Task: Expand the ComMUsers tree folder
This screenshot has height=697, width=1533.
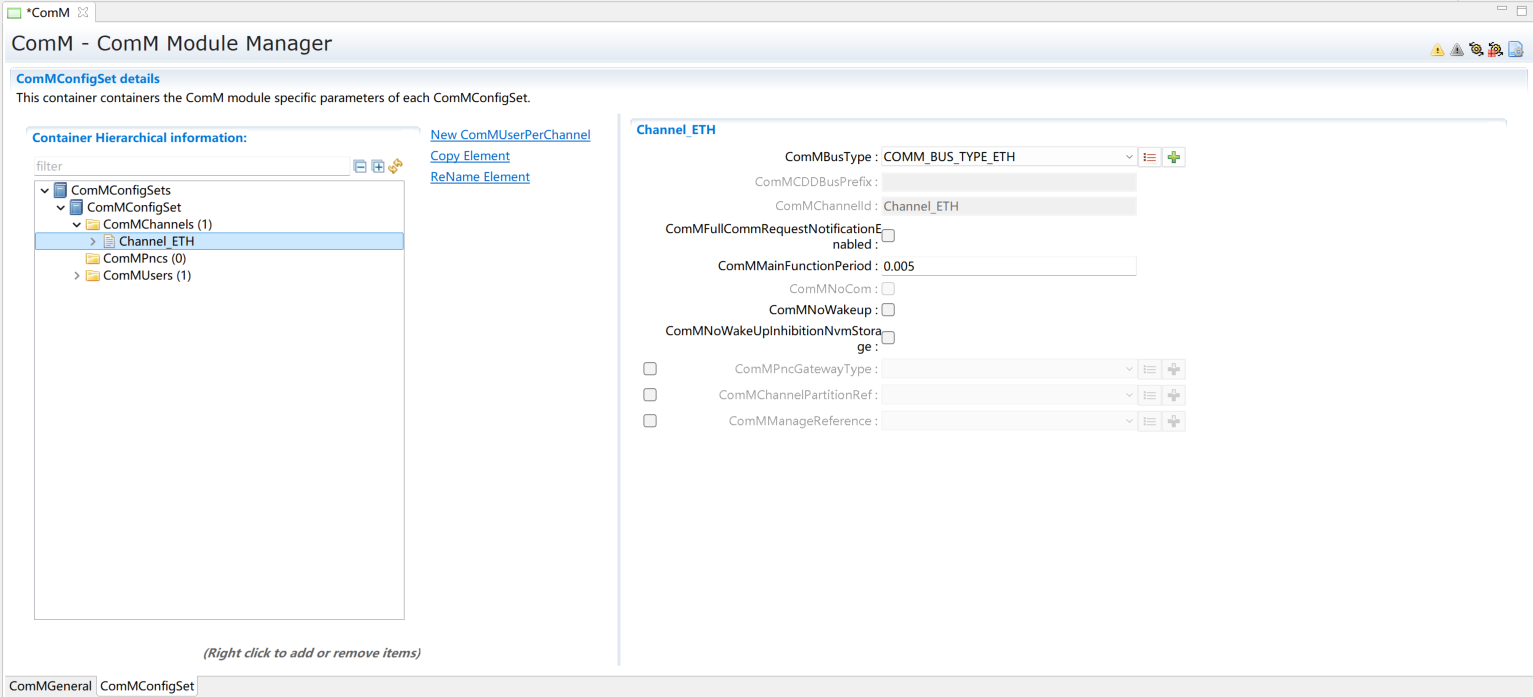Action: [78, 276]
